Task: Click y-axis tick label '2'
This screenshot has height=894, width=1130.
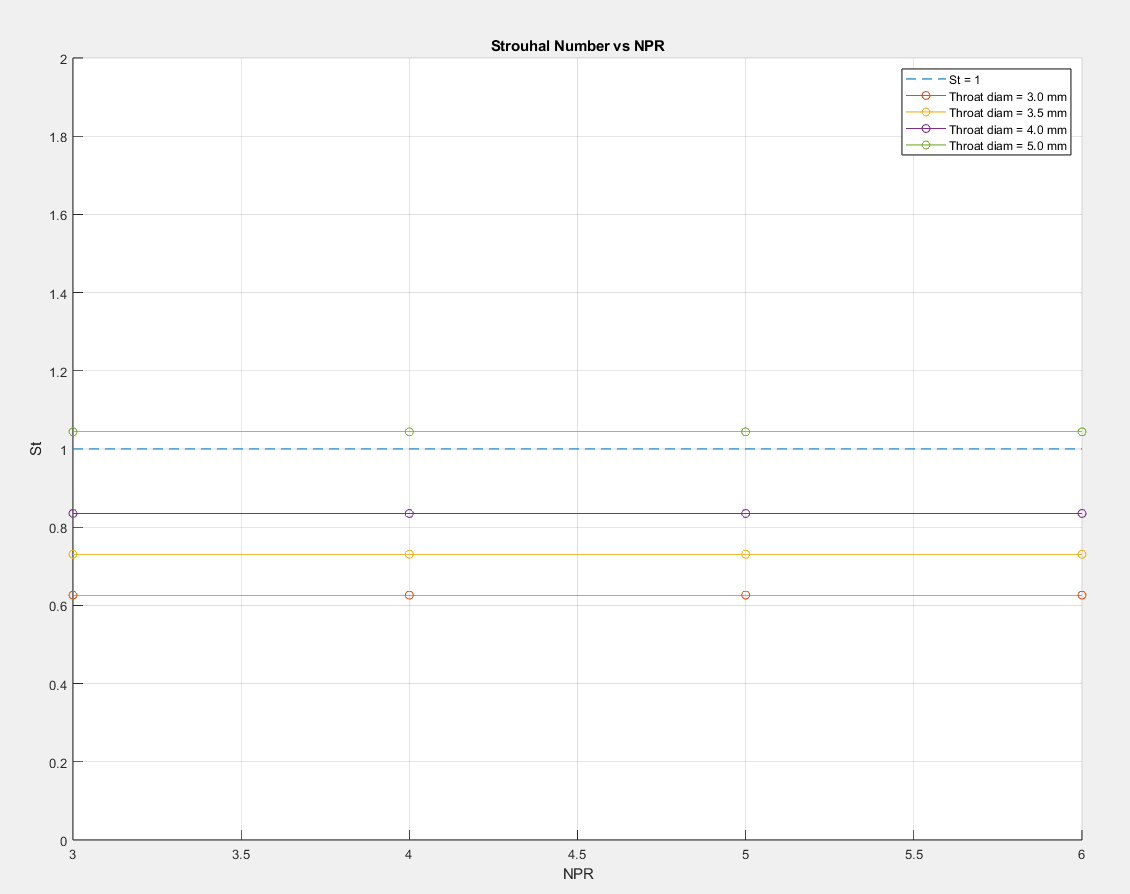Action: click(x=63, y=60)
